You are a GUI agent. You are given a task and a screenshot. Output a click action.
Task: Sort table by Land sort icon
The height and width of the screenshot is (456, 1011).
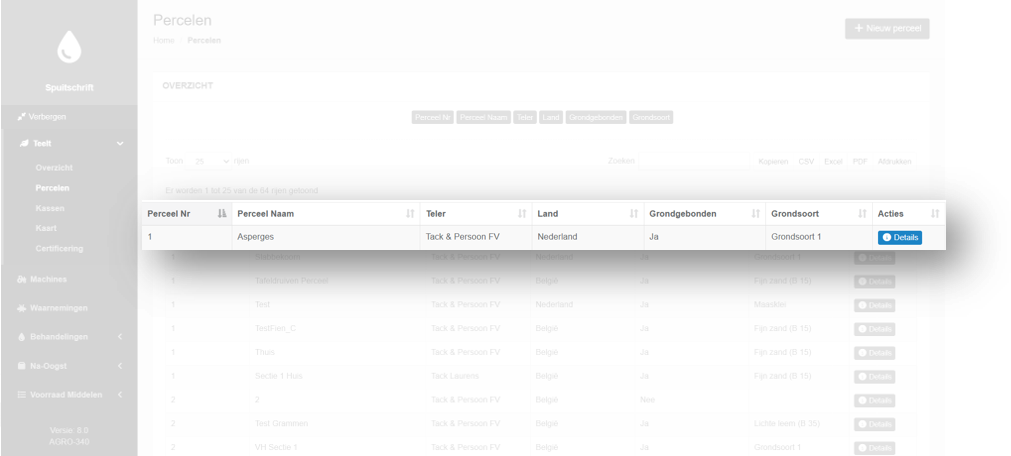tap(634, 213)
